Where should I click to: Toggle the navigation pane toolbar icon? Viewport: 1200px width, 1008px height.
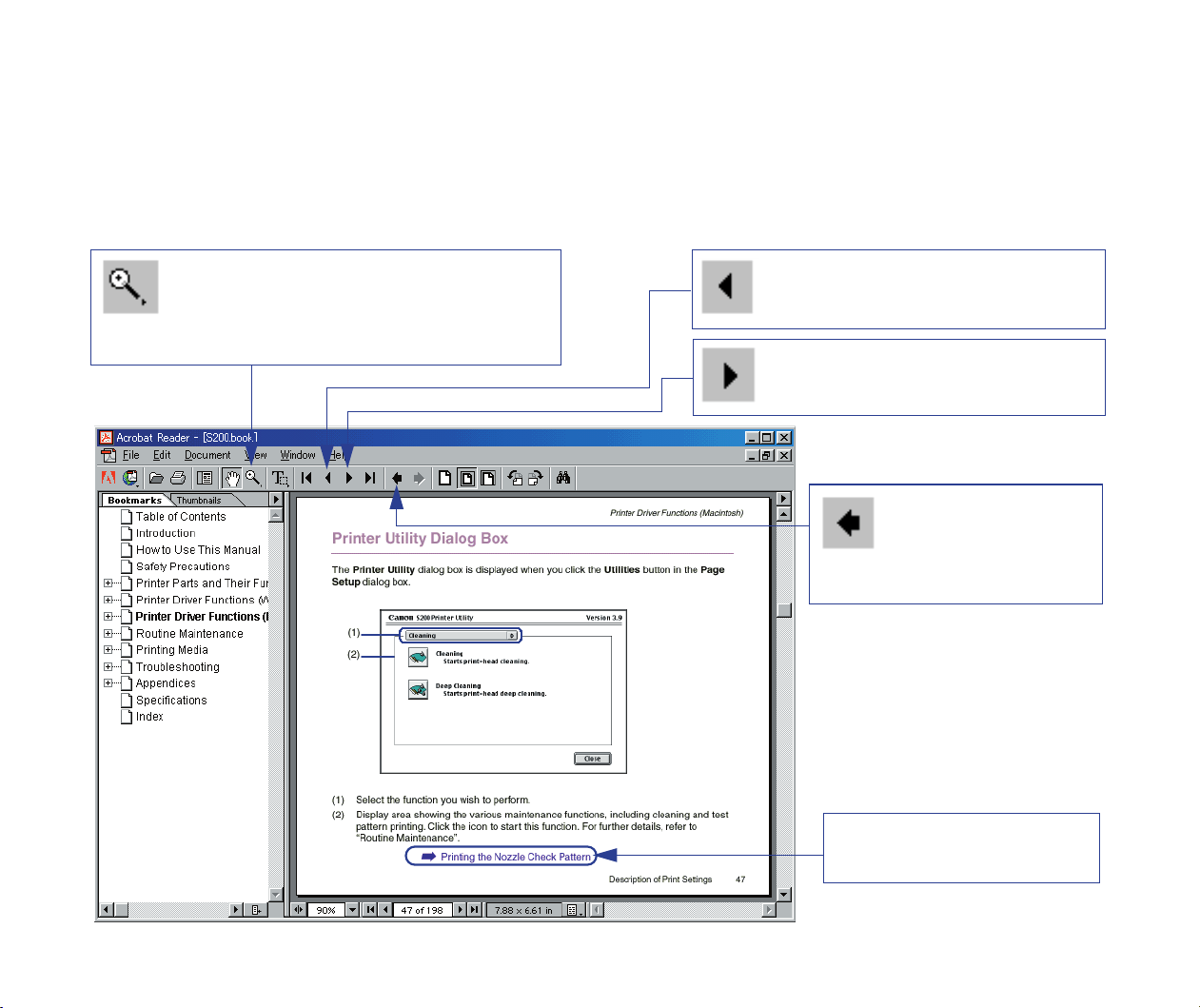205,478
